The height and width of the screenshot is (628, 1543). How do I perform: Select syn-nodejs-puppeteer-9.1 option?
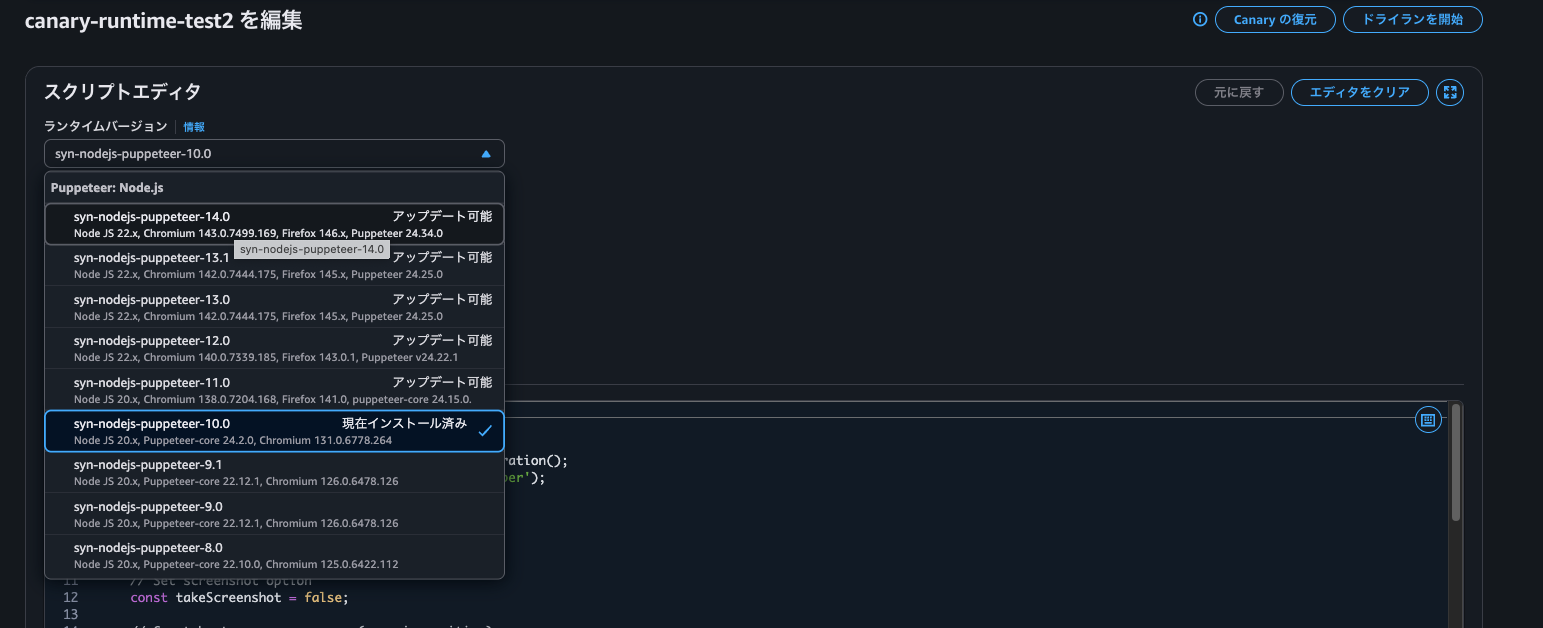(x=274, y=472)
